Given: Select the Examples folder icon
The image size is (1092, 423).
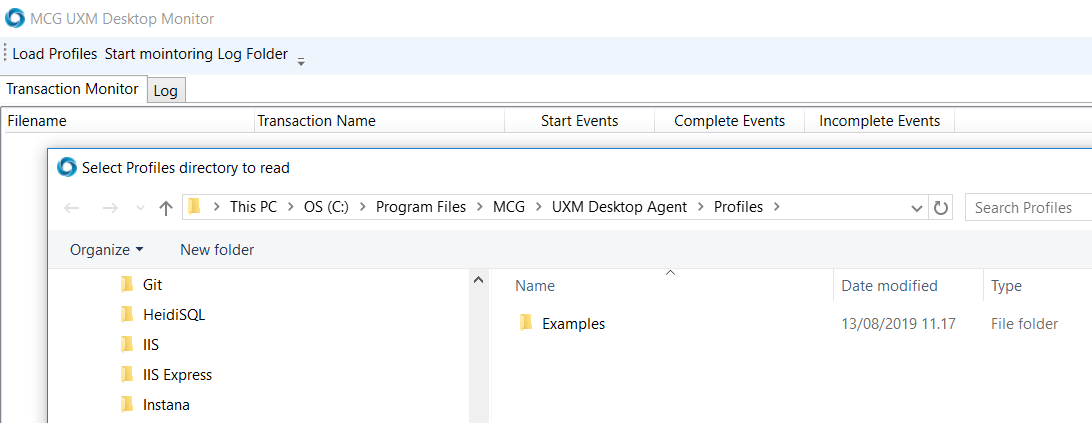Looking at the screenshot, I should point(526,323).
